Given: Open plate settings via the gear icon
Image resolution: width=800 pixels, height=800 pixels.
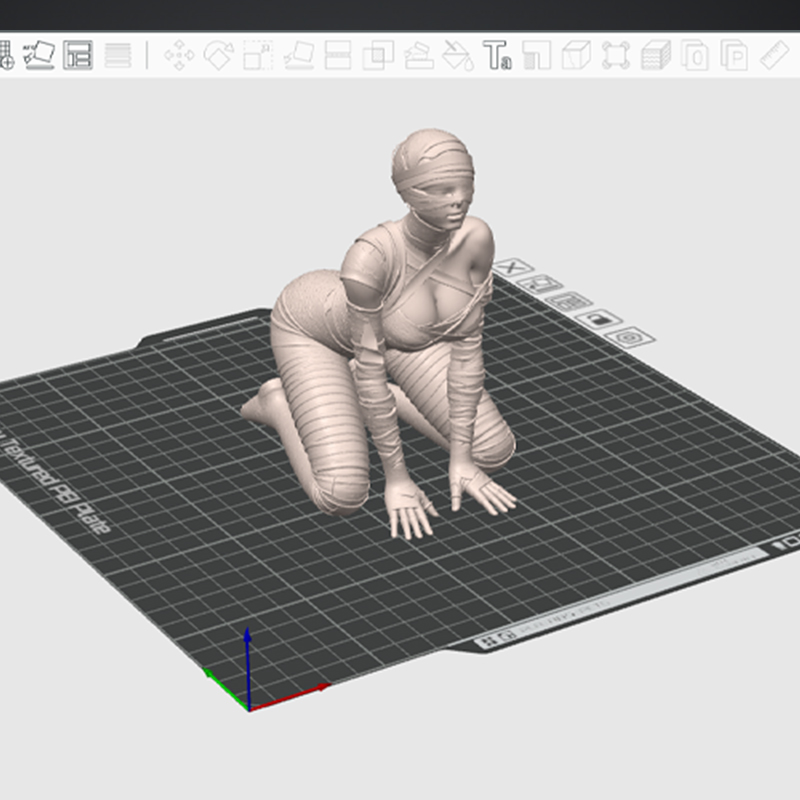Looking at the screenshot, I should (630, 337).
